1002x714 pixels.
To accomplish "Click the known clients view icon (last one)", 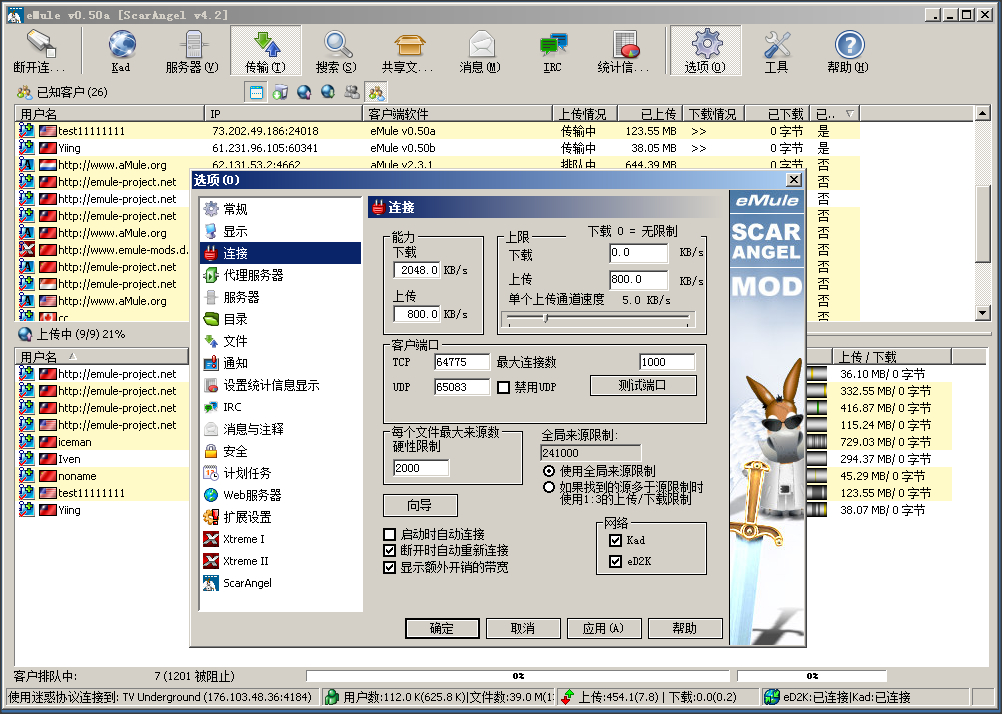I will (376, 93).
